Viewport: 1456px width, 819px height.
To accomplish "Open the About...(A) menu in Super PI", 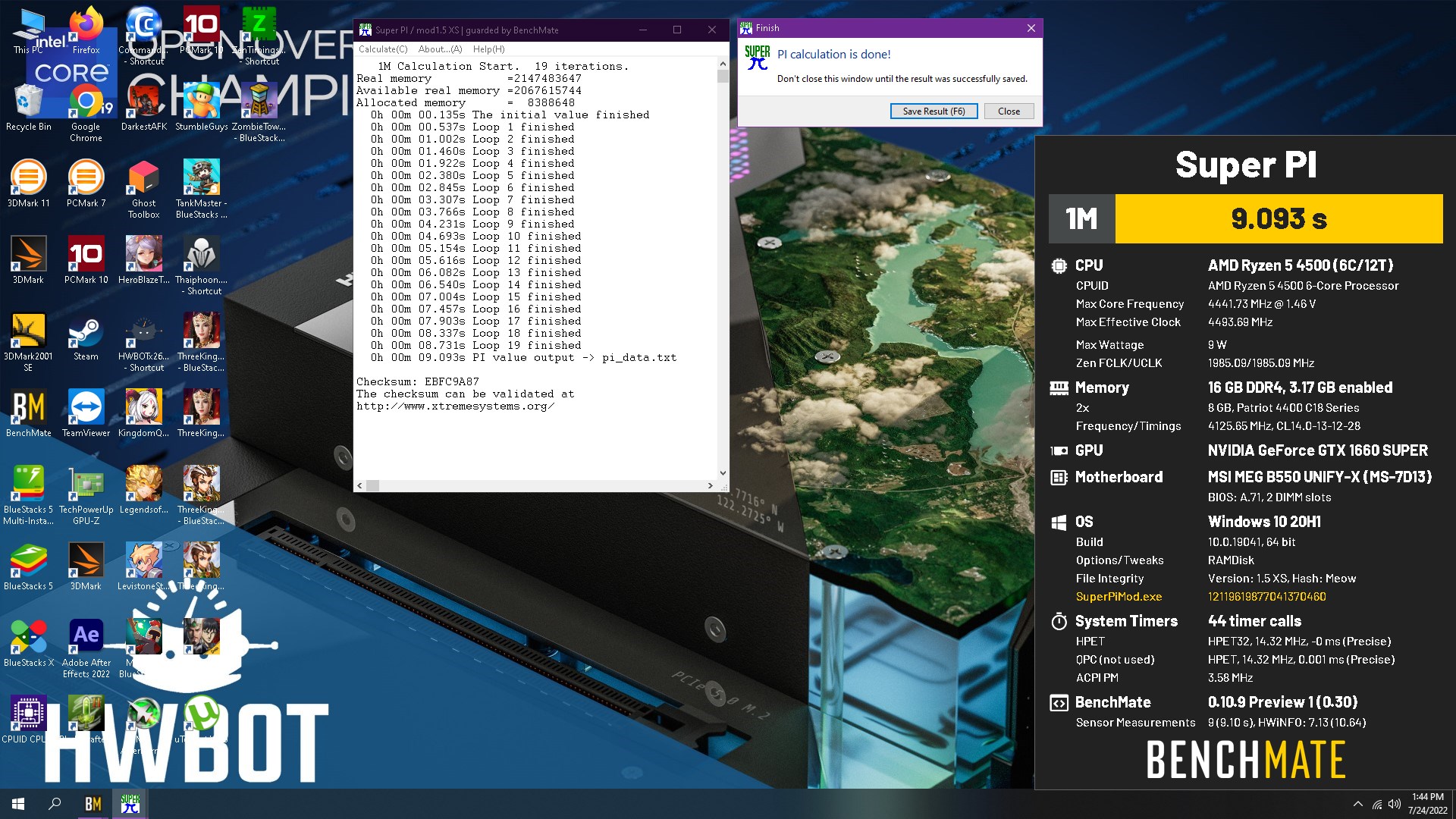I will point(440,49).
